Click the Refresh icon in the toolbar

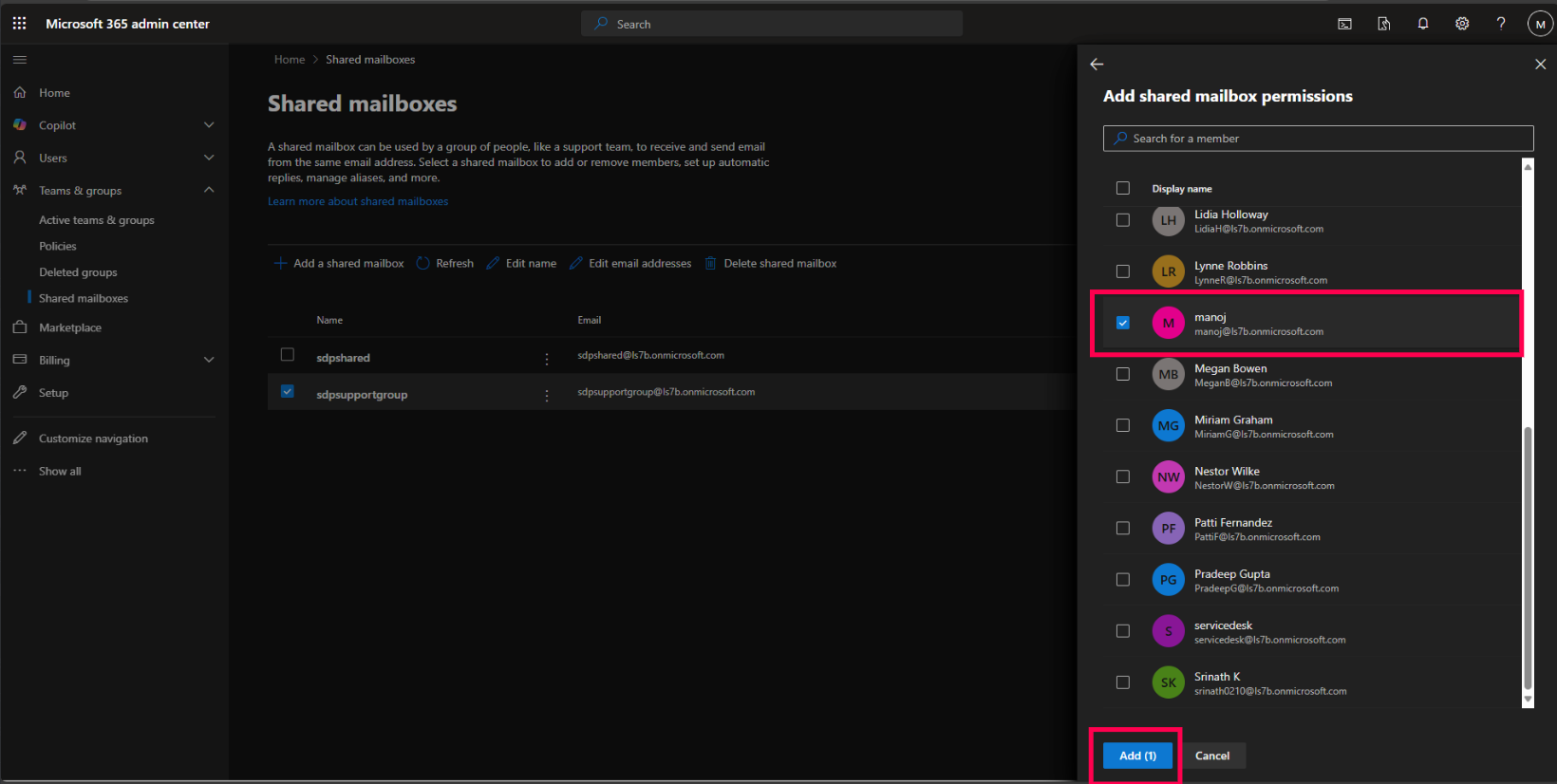(423, 263)
